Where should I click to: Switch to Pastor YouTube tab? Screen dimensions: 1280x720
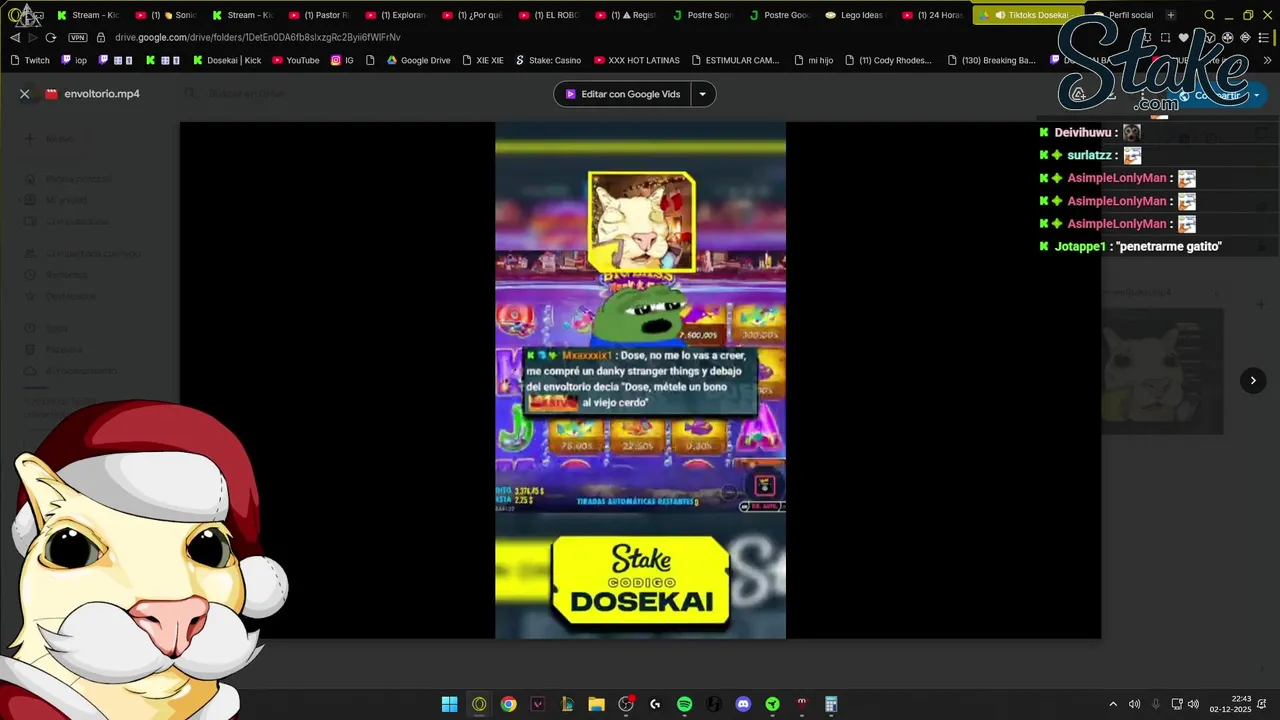click(x=318, y=15)
